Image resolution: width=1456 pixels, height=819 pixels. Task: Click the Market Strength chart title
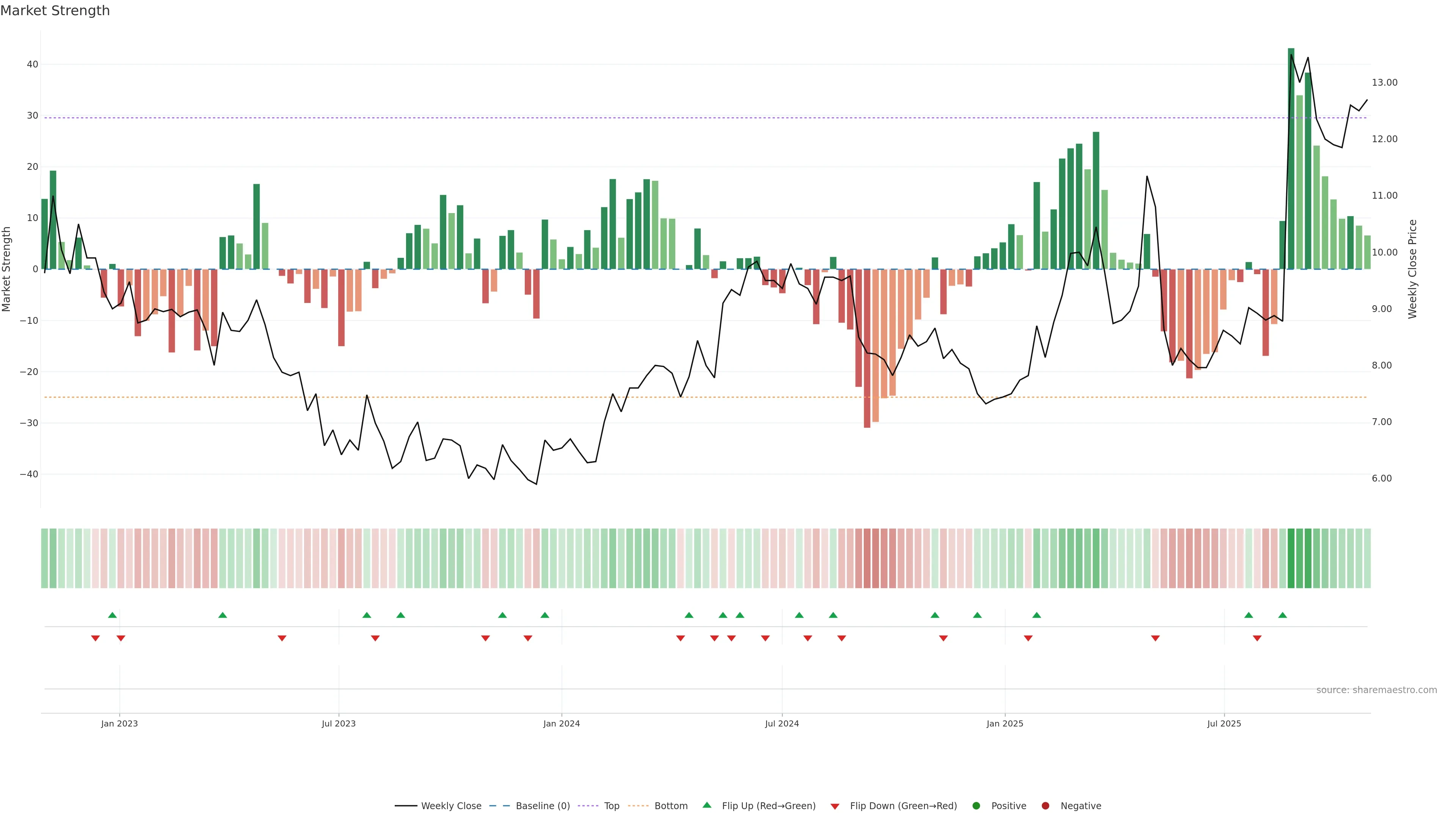pyautogui.click(x=55, y=11)
